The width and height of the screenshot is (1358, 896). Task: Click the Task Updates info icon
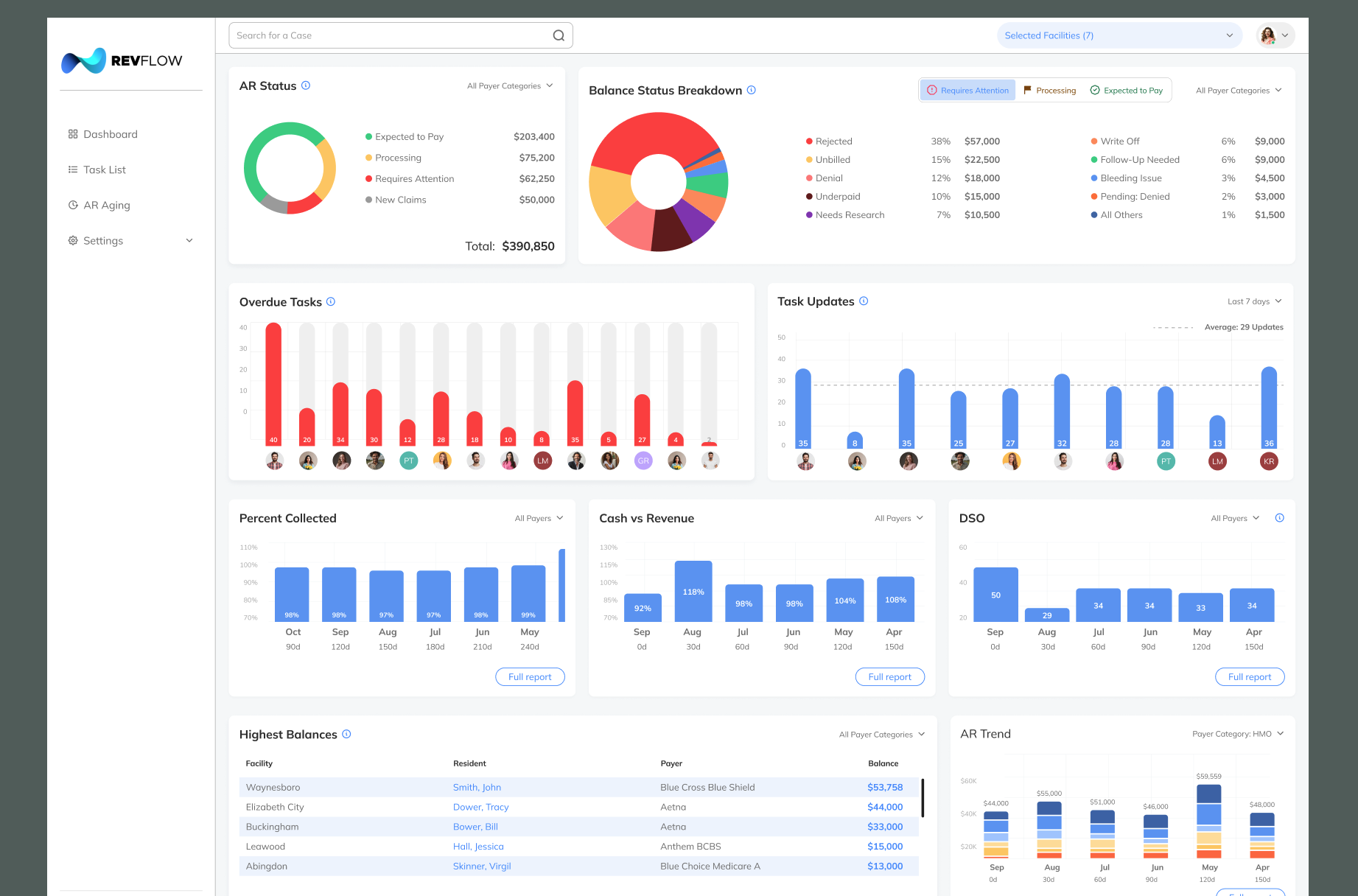click(864, 301)
